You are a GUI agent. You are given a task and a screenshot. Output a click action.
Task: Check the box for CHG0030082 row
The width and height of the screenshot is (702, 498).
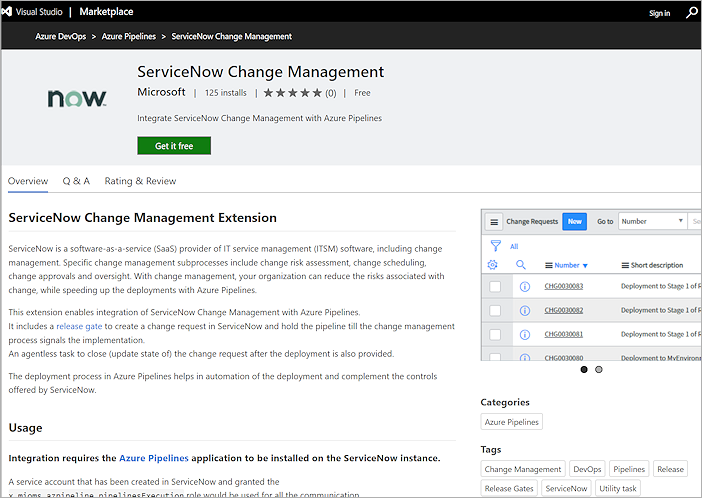(x=495, y=310)
